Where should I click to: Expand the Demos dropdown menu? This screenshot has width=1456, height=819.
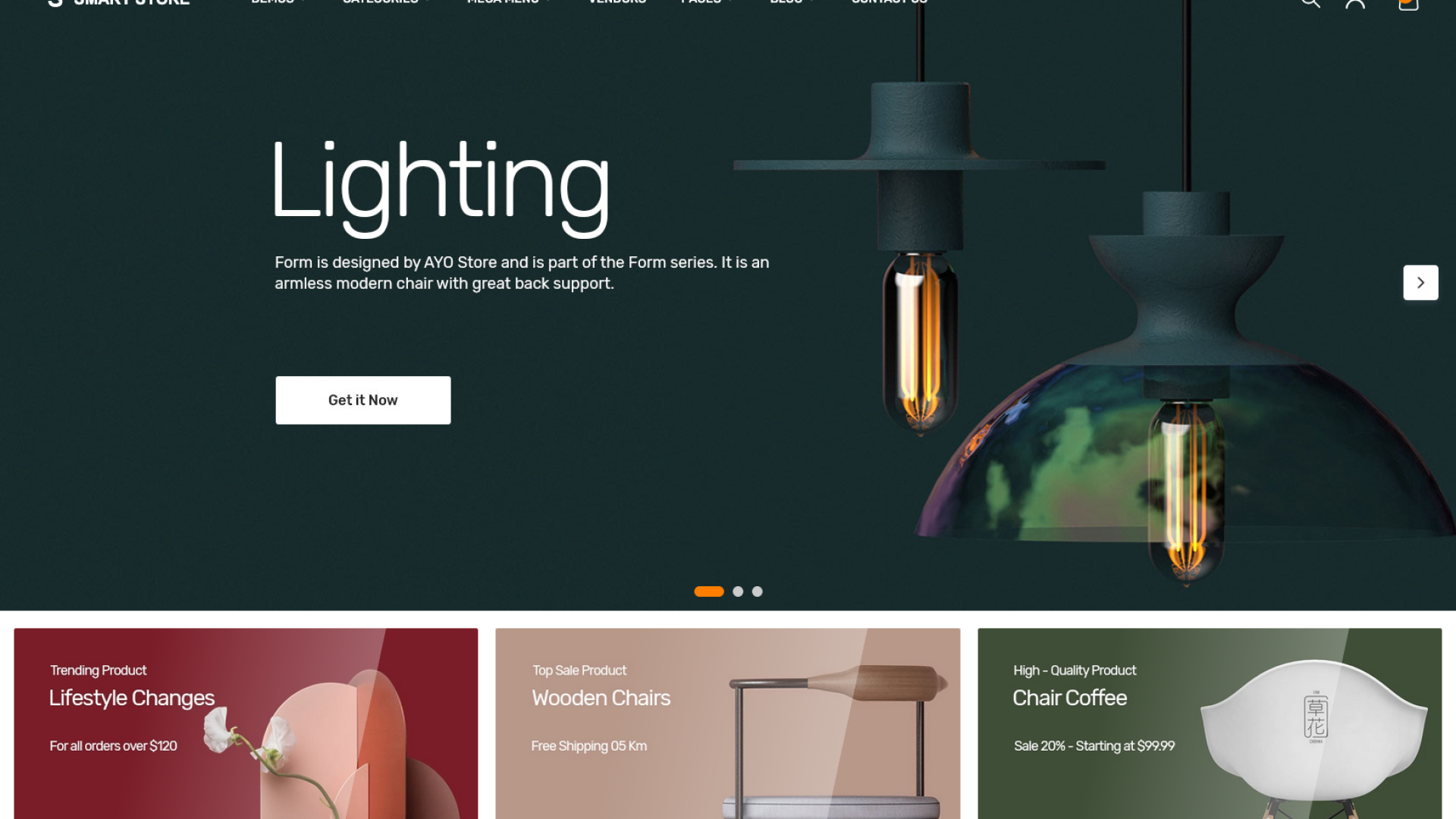[x=278, y=2]
